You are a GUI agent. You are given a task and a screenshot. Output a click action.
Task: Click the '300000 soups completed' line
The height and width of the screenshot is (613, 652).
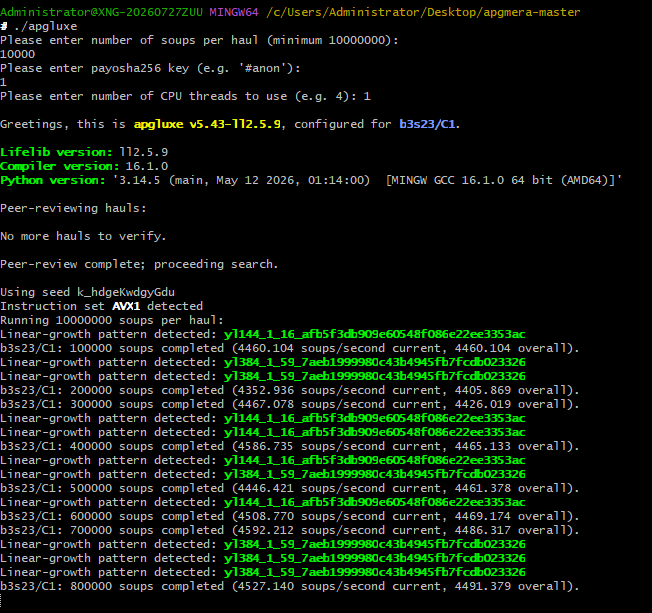click(x=289, y=404)
